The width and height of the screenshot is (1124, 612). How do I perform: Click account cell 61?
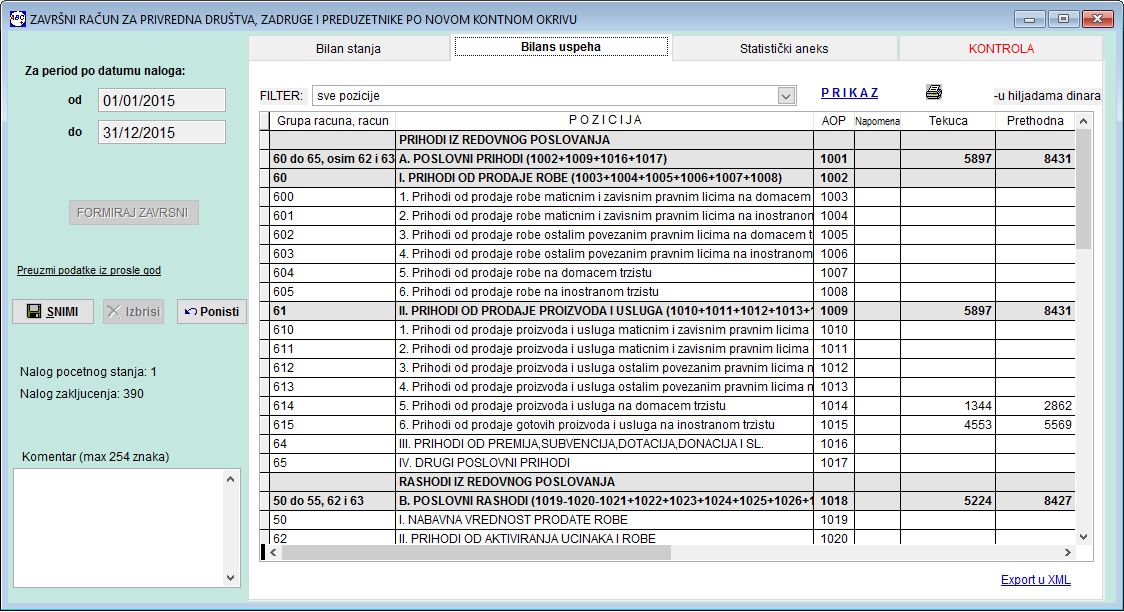pos(333,311)
